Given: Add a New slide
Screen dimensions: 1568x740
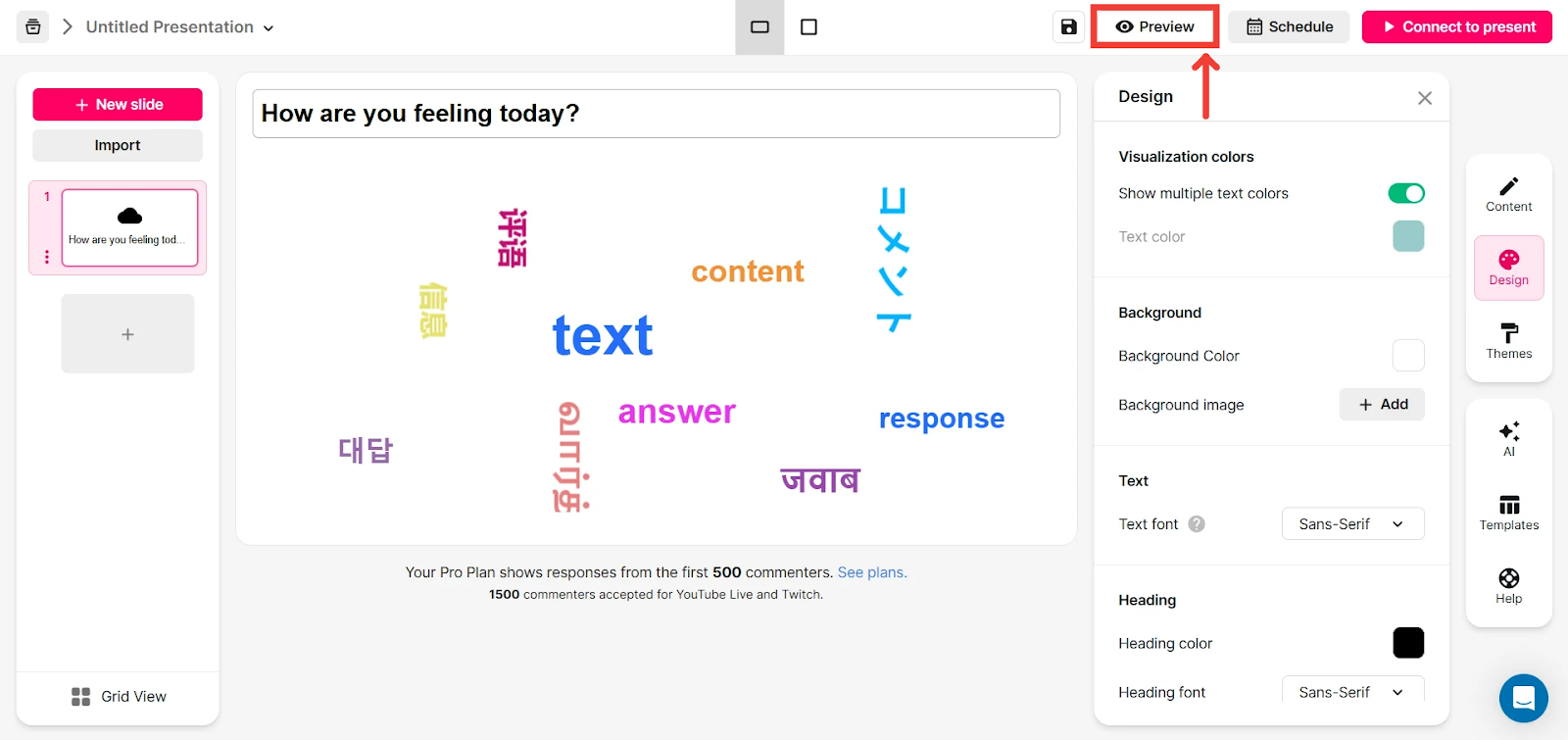Looking at the screenshot, I should [x=118, y=104].
